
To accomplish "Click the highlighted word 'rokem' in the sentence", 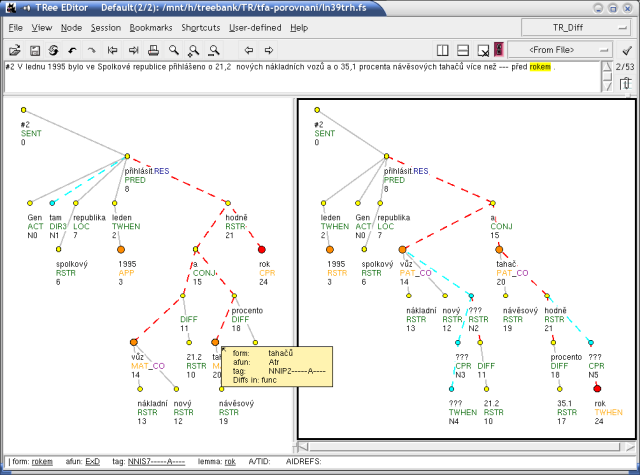I will pos(540,67).
